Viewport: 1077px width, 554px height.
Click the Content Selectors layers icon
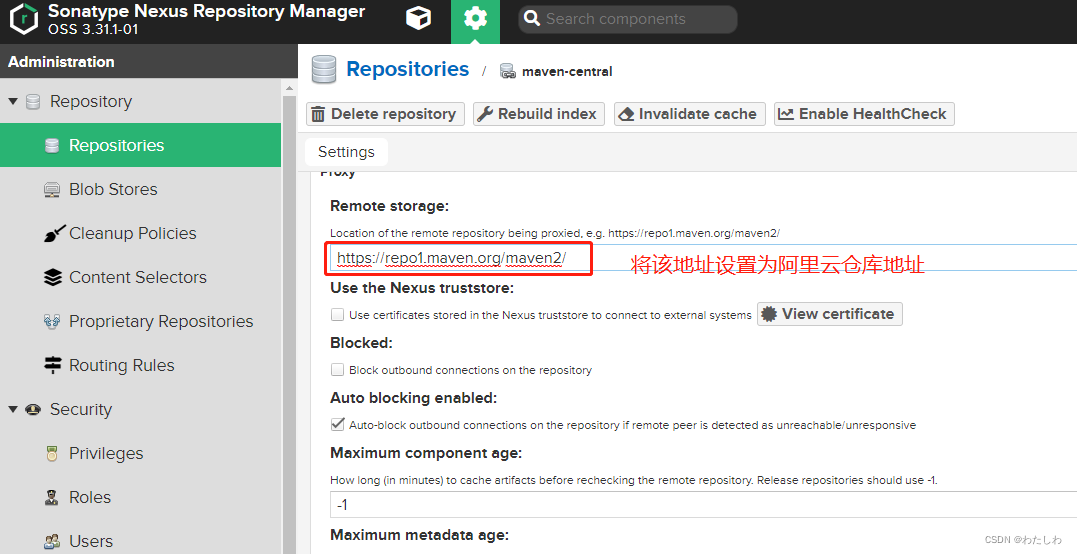[53, 277]
